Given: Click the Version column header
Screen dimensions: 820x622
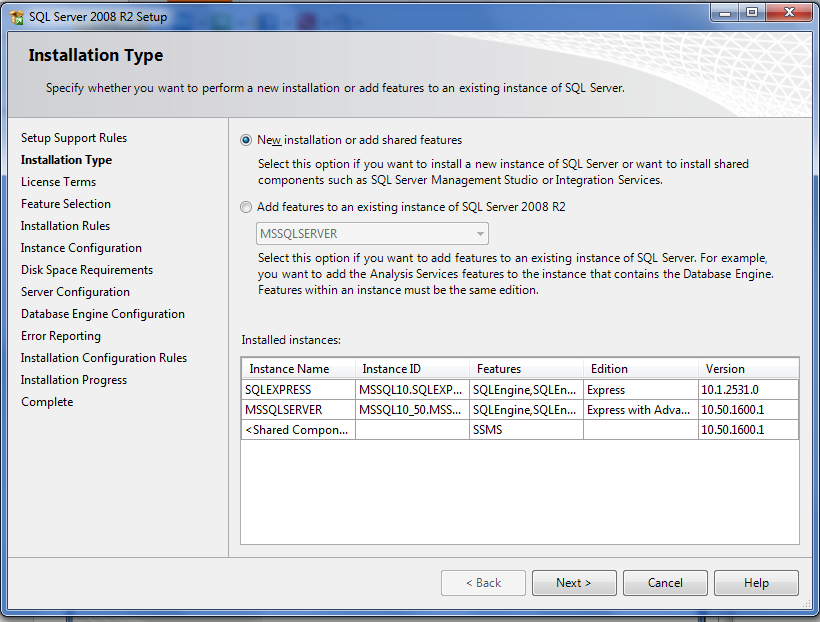Looking at the screenshot, I should coord(748,369).
